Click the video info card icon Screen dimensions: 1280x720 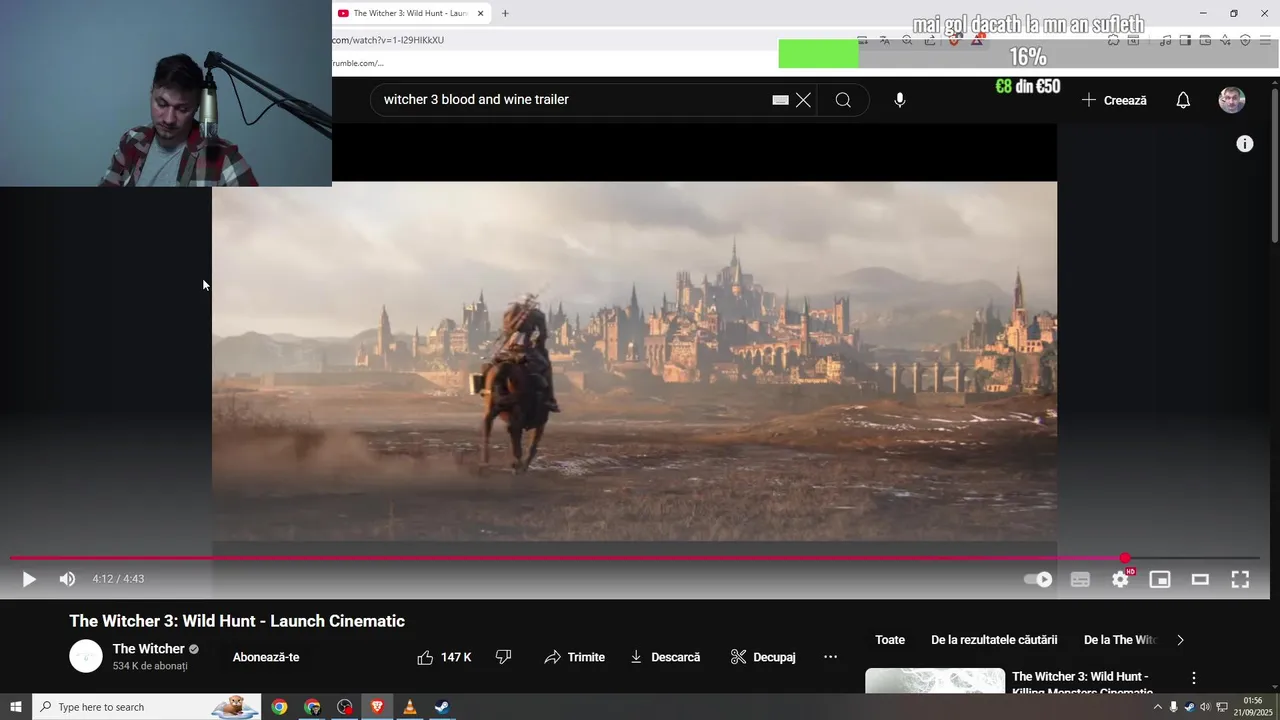(x=1245, y=144)
